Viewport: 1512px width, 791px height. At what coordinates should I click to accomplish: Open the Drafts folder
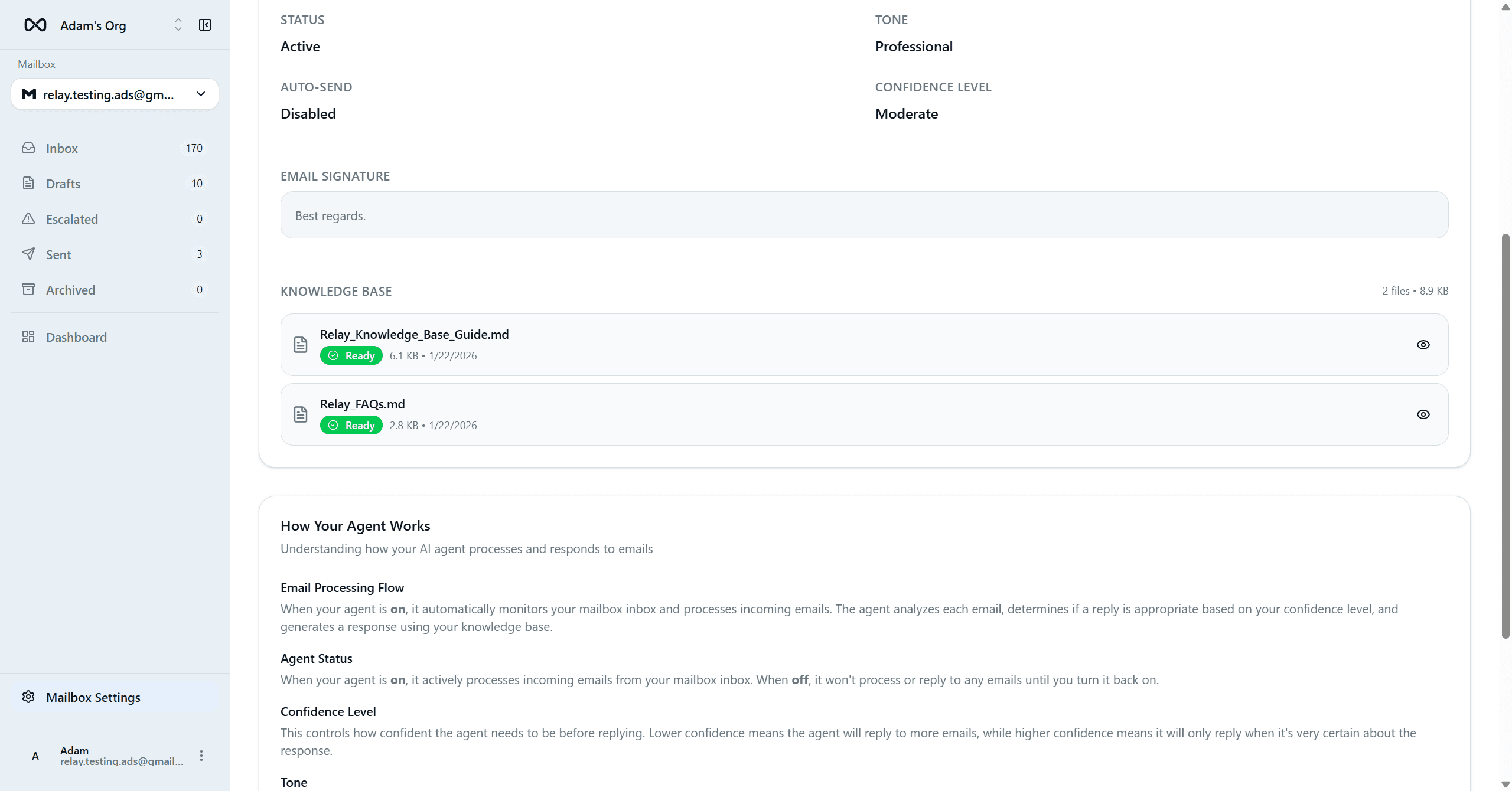pos(63,183)
